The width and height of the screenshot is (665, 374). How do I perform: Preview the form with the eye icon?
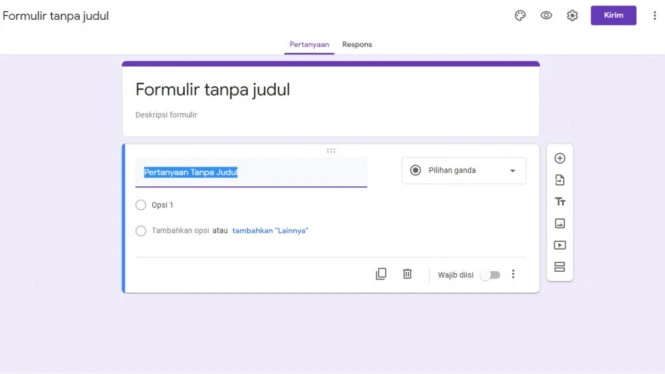(546, 16)
